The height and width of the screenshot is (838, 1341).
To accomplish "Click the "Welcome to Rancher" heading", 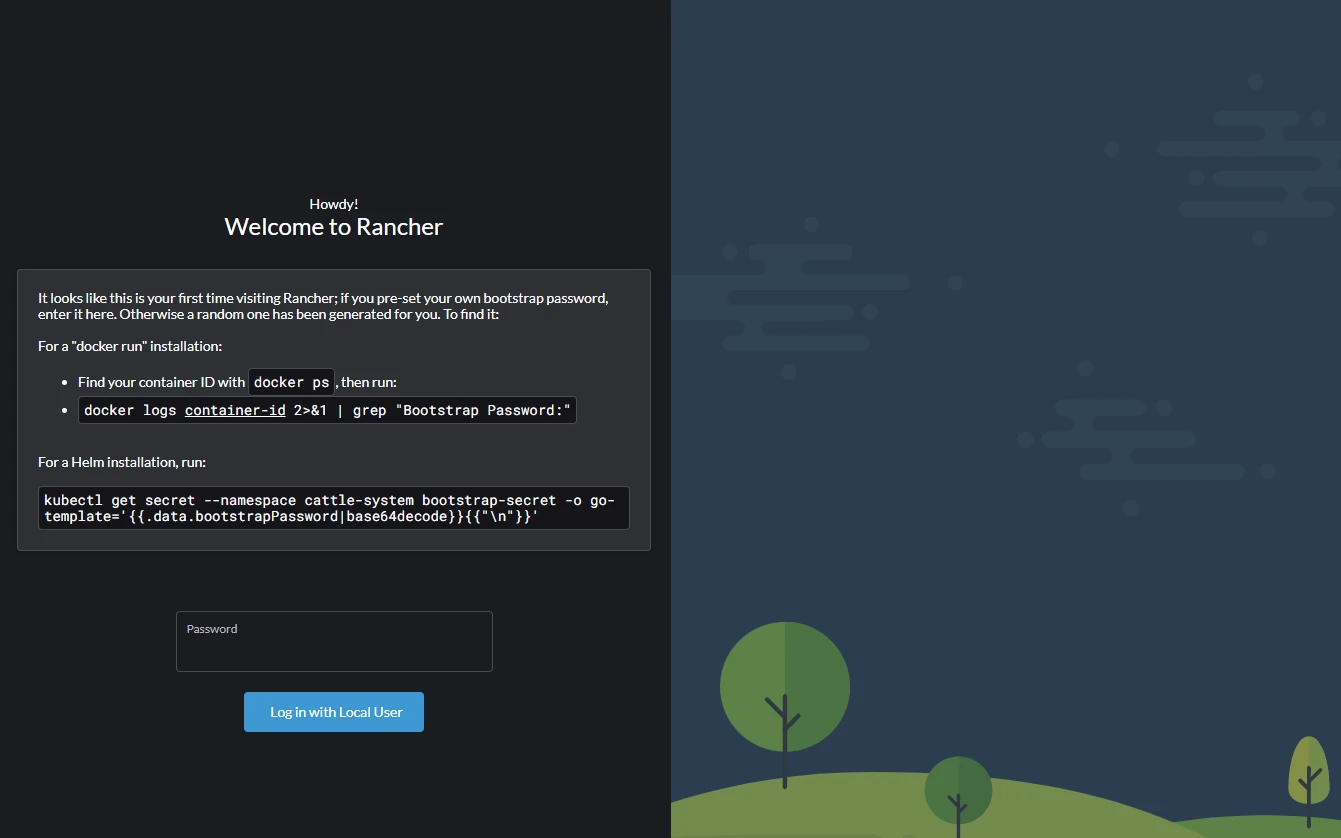I will pos(334,227).
